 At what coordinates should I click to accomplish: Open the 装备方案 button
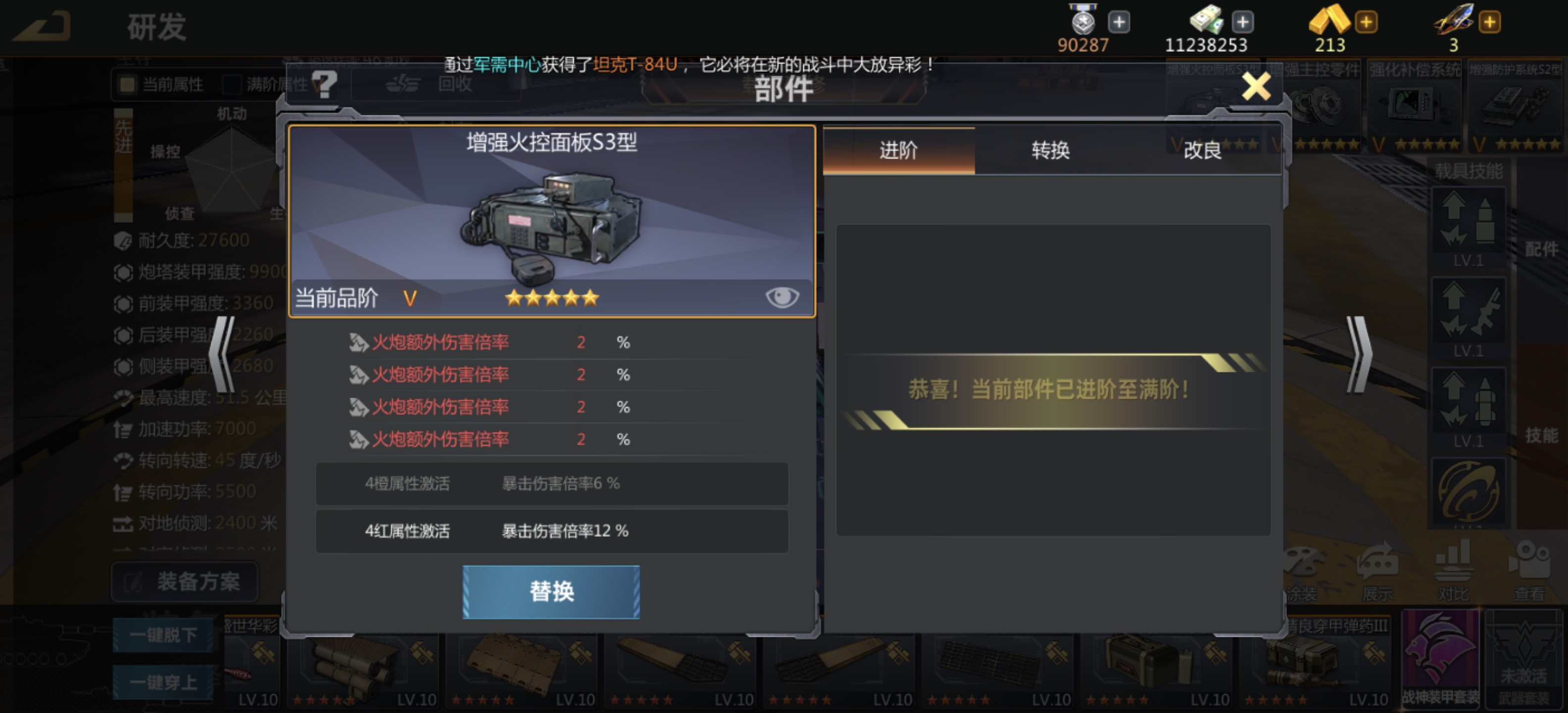point(185,581)
